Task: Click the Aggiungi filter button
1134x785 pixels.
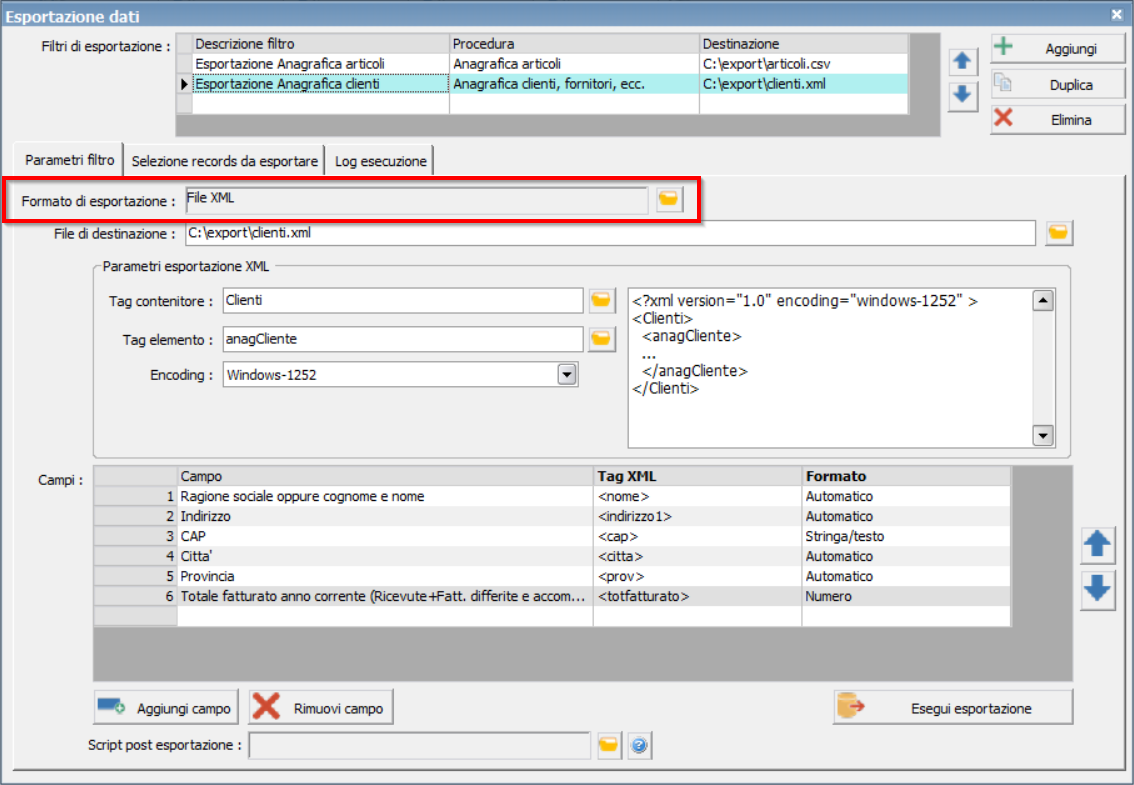Action: tap(1058, 48)
